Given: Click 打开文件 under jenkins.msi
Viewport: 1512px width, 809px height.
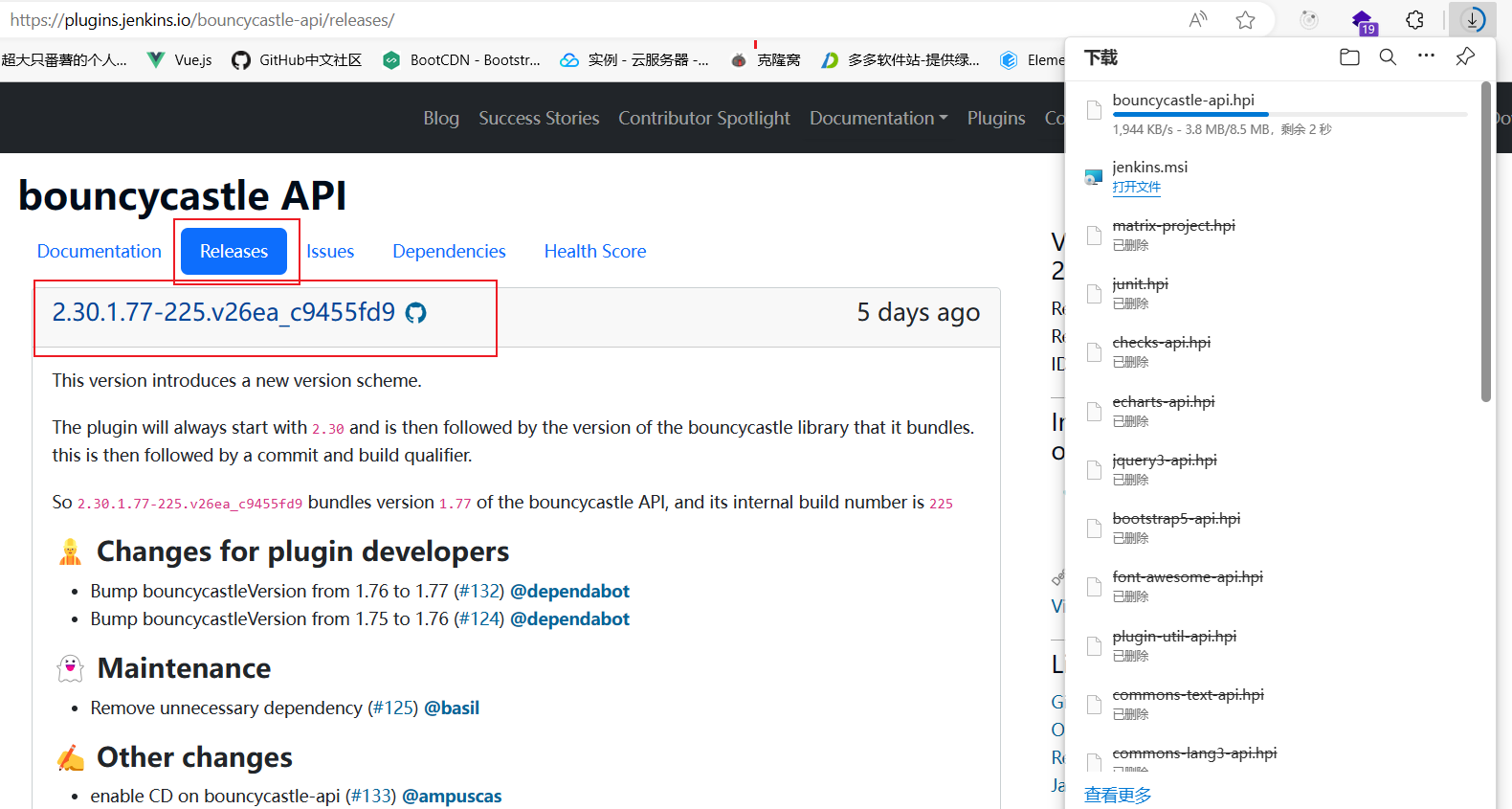Looking at the screenshot, I should click(x=1137, y=187).
